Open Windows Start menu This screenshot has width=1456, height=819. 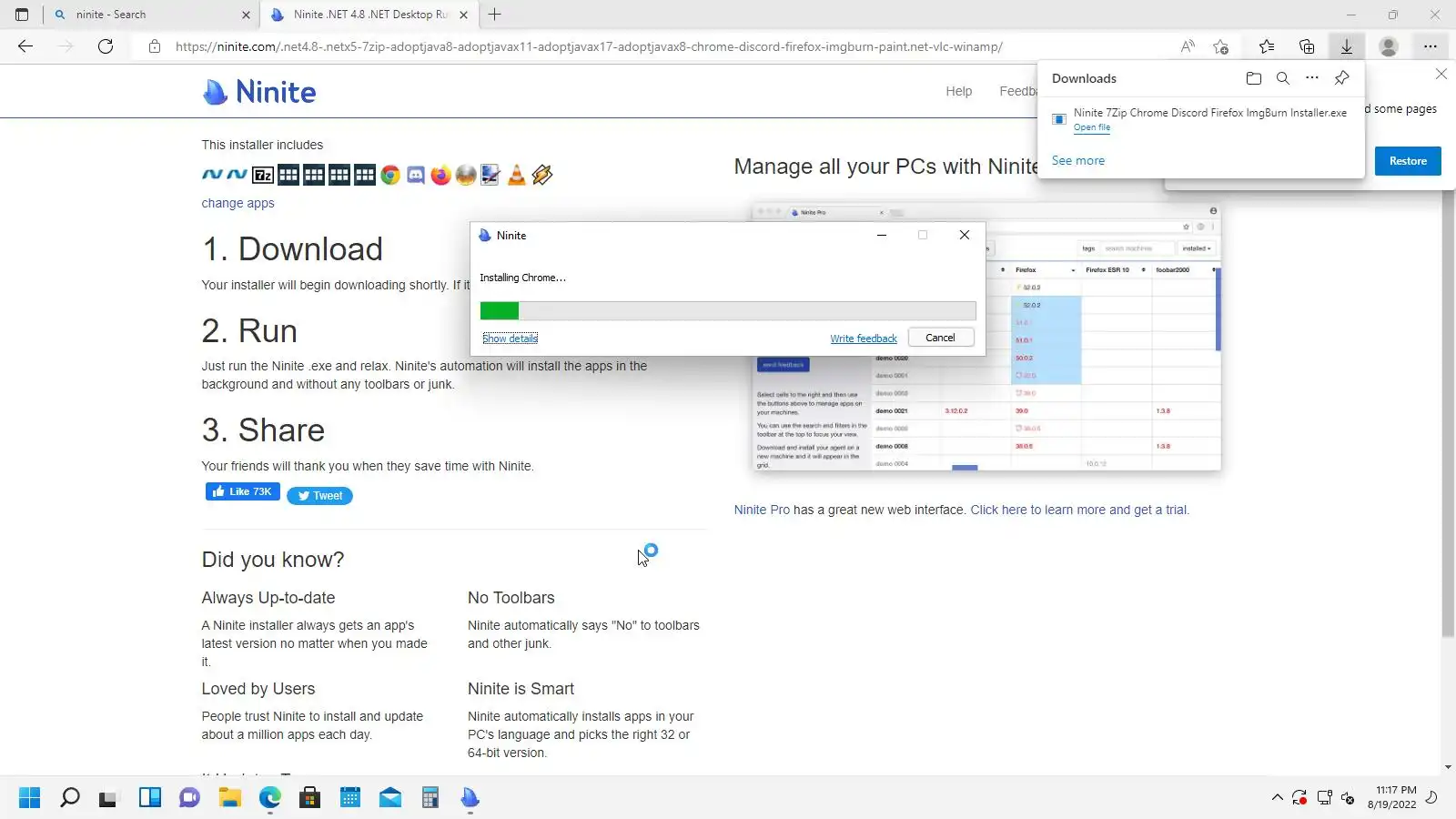click(x=29, y=798)
